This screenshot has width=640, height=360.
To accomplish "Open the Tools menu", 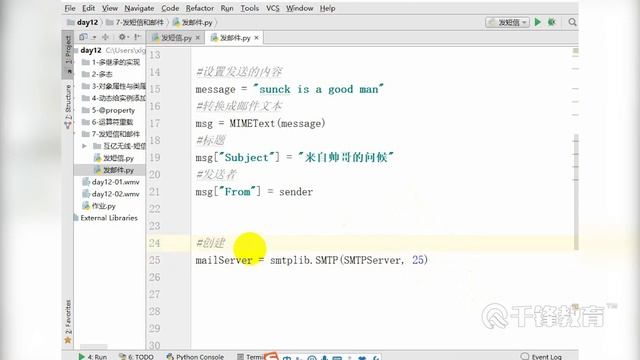I will point(249,8).
